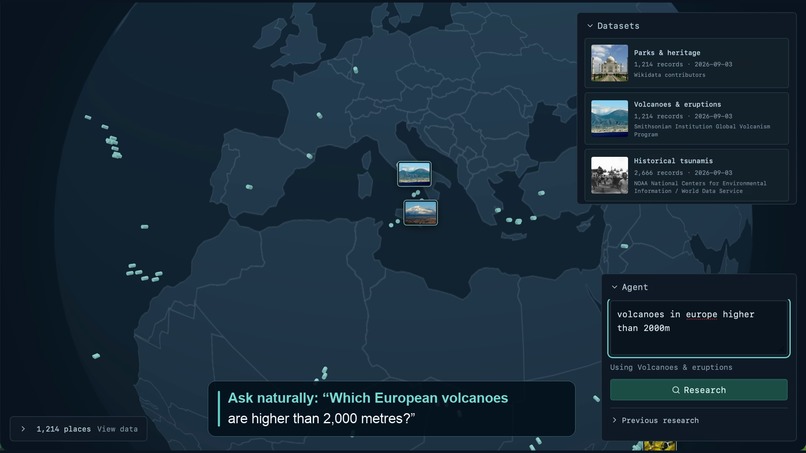Click the NOAA National Centers source text
This screenshot has width=806, height=453.
click(700, 187)
